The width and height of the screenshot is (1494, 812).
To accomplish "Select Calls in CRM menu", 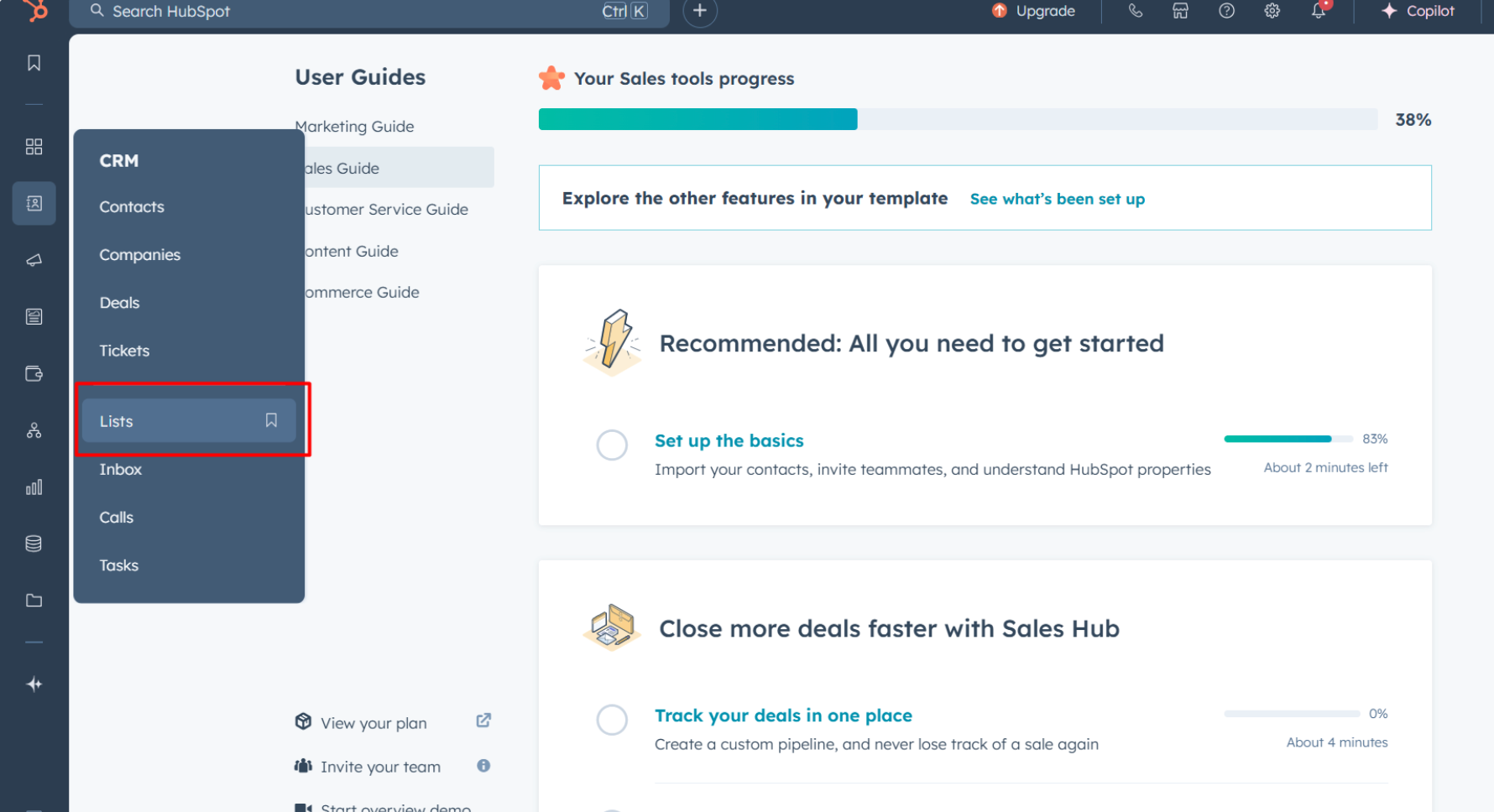I will coord(116,517).
